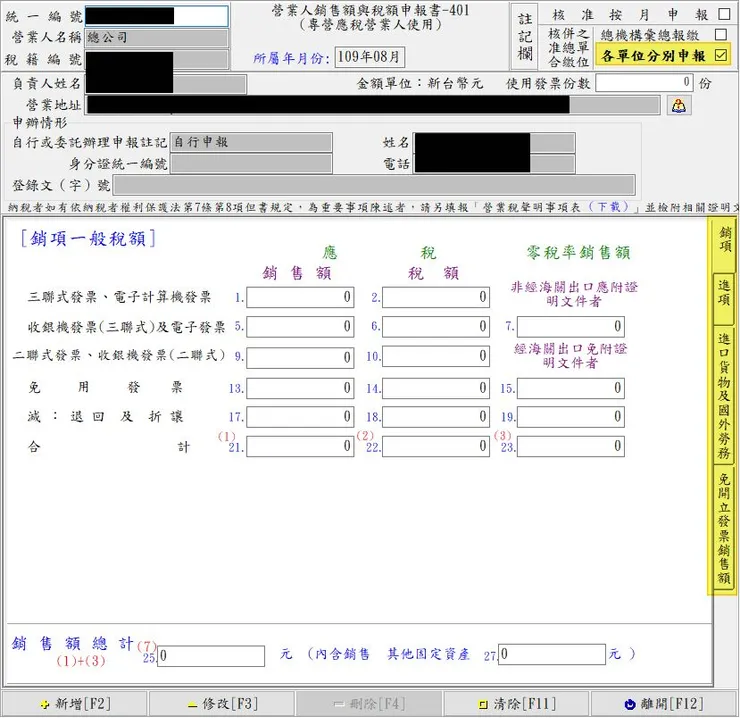Check the 核准按月申報 checkbox
The image size is (740, 718).
click(723, 14)
